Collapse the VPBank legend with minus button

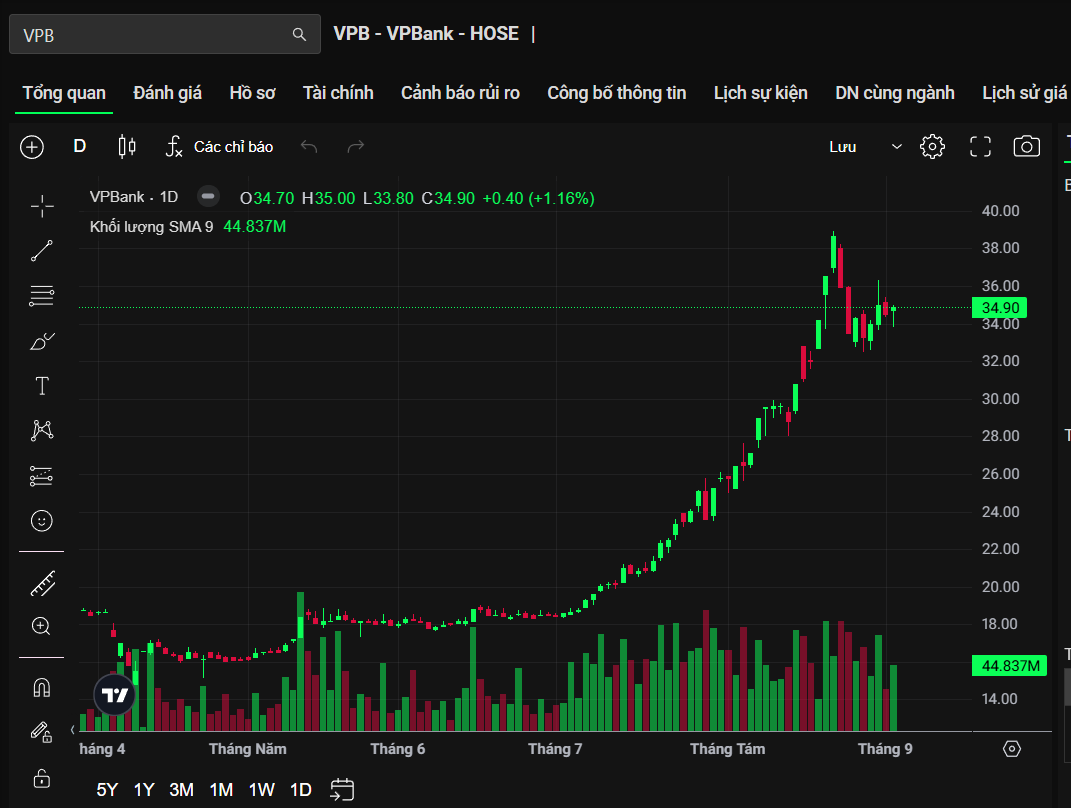click(x=208, y=197)
